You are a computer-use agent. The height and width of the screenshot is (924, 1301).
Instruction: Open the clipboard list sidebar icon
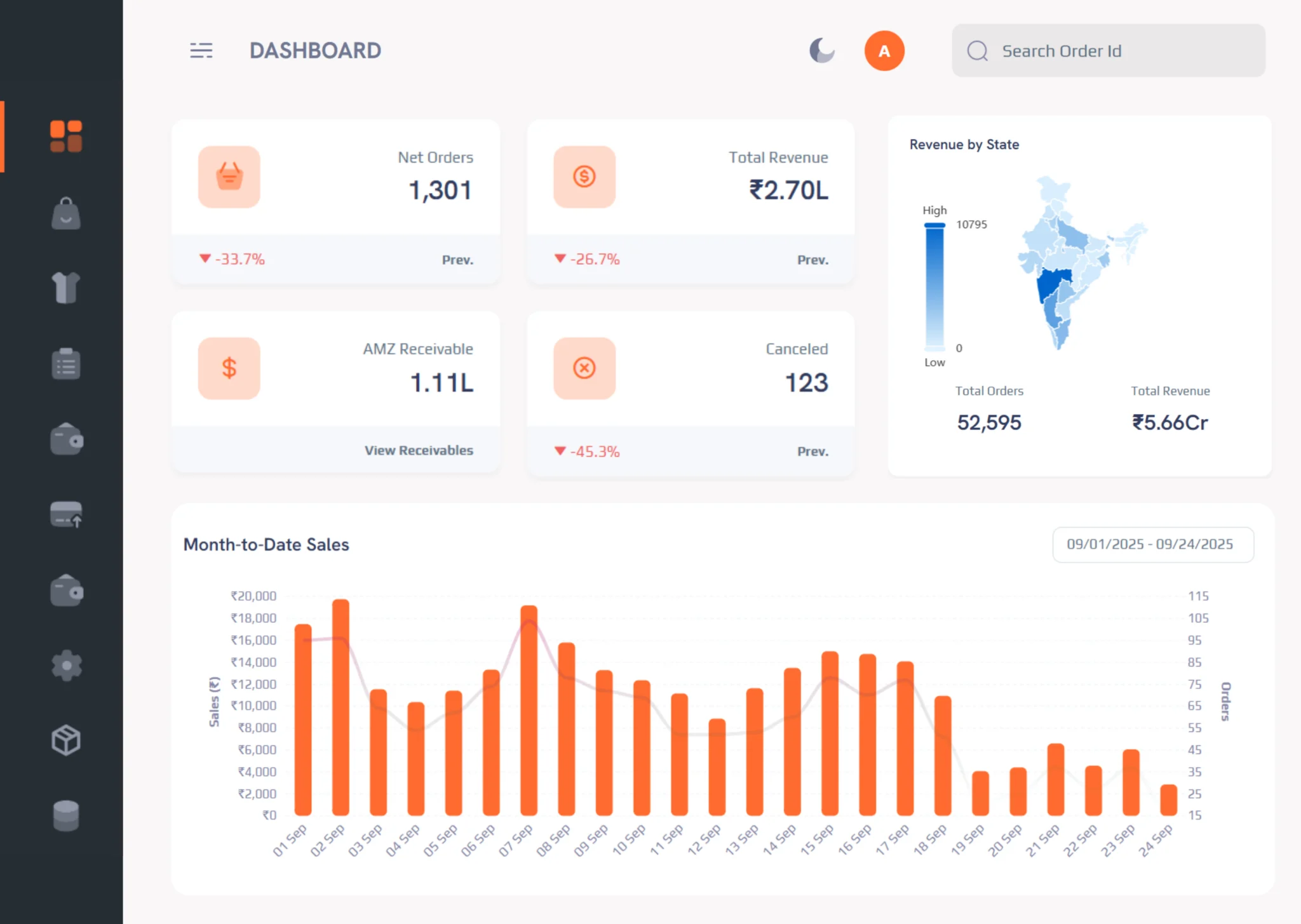pyautogui.click(x=66, y=364)
